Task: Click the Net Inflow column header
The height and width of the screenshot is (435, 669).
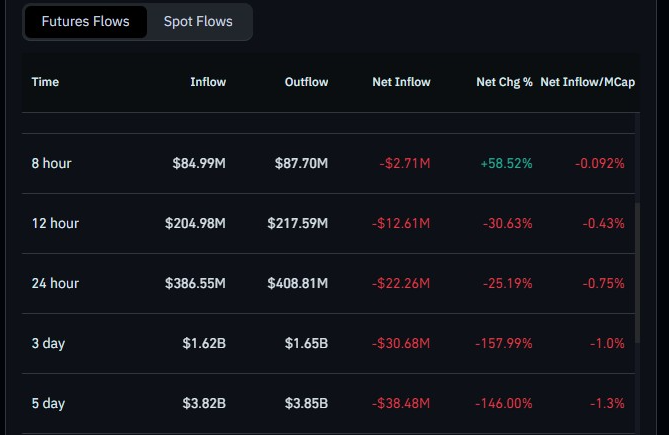Action: pyautogui.click(x=401, y=82)
